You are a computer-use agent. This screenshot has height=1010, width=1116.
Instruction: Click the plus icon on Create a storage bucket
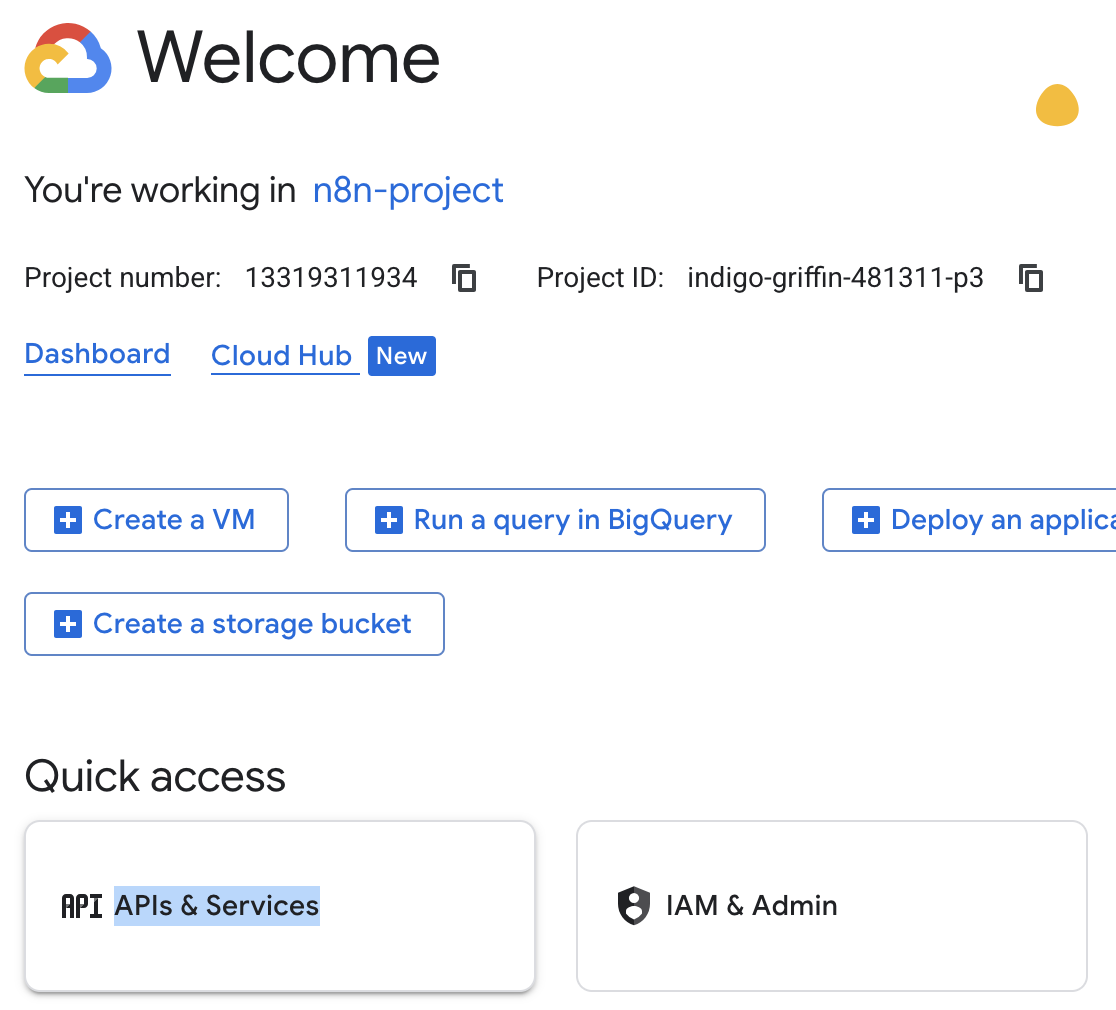point(67,624)
